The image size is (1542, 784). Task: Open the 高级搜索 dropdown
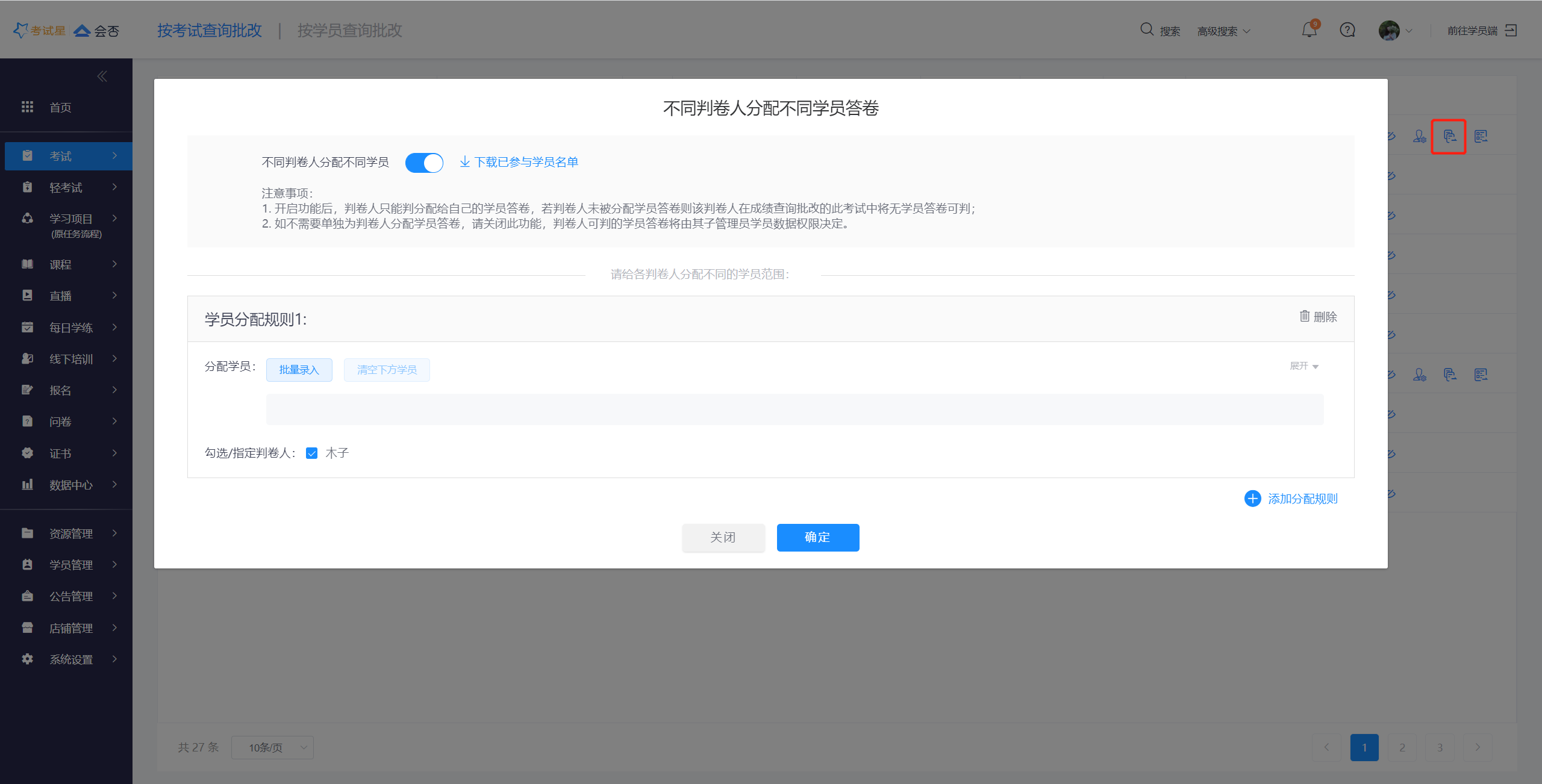tap(1223, 31)
